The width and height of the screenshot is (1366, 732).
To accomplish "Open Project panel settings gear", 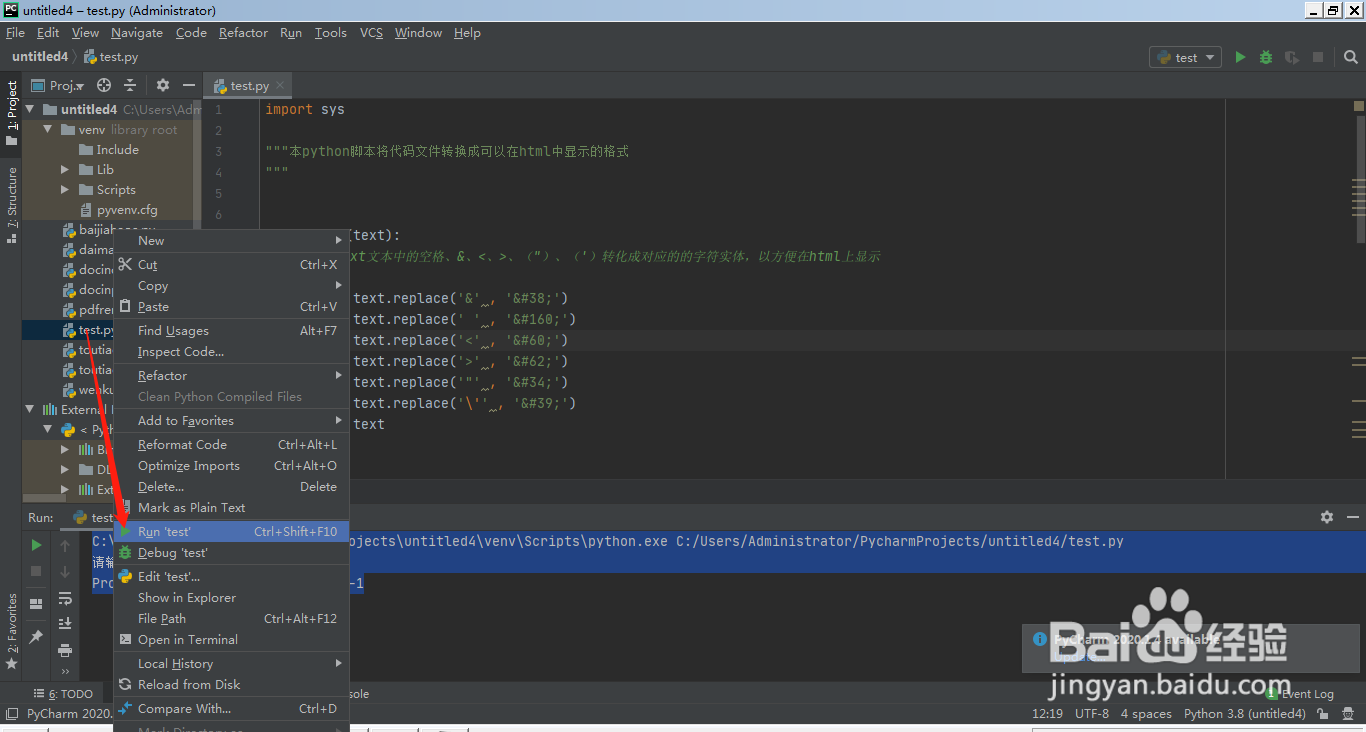I will point(163,86).
